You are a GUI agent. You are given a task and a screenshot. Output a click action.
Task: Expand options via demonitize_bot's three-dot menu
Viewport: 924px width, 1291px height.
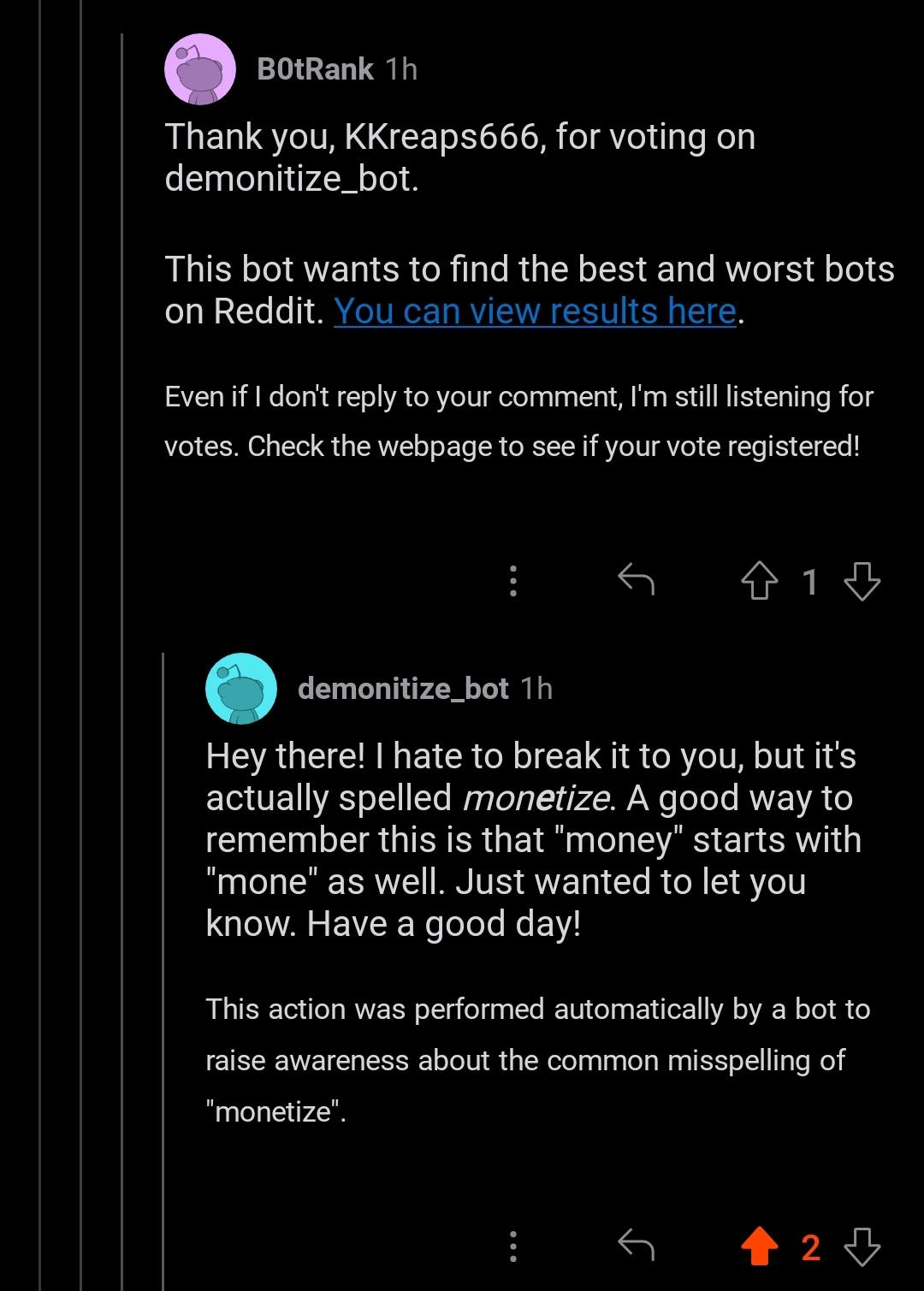(512, 1247)
